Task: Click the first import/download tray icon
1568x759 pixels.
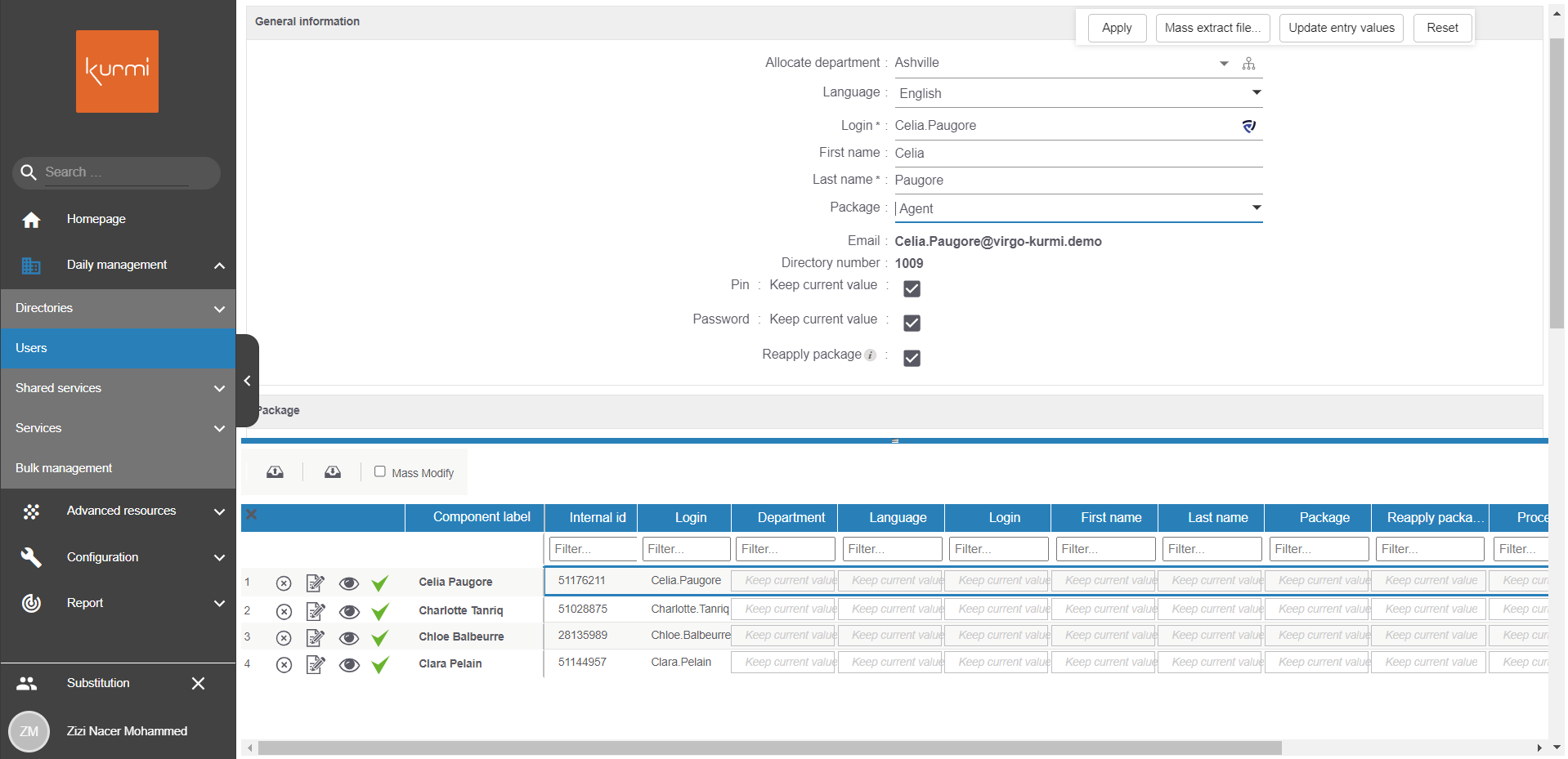Action: point(275,472)
